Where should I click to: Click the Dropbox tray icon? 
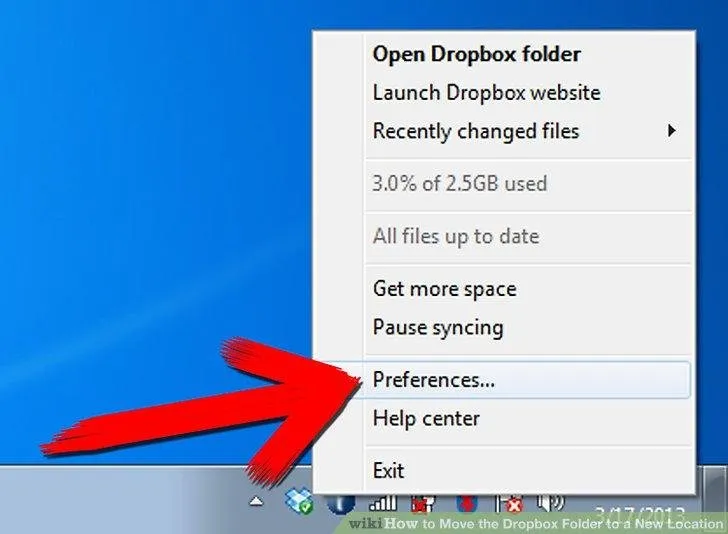click(299, 501)
